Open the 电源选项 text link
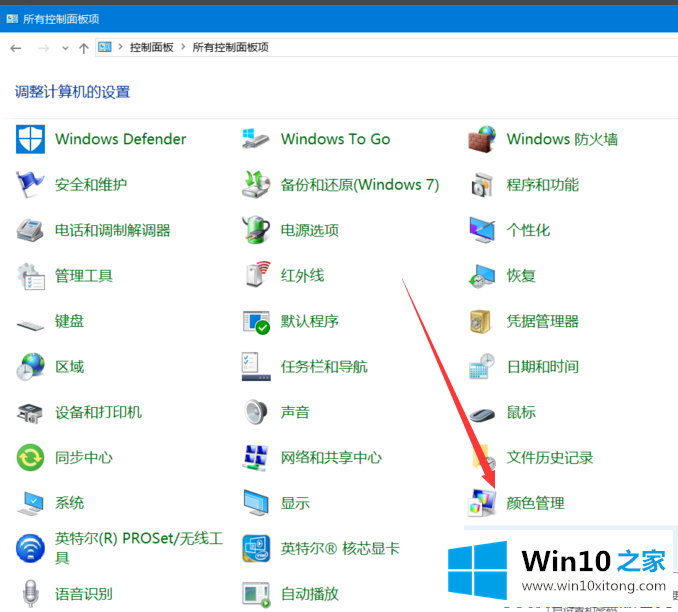 pos(310,230)
